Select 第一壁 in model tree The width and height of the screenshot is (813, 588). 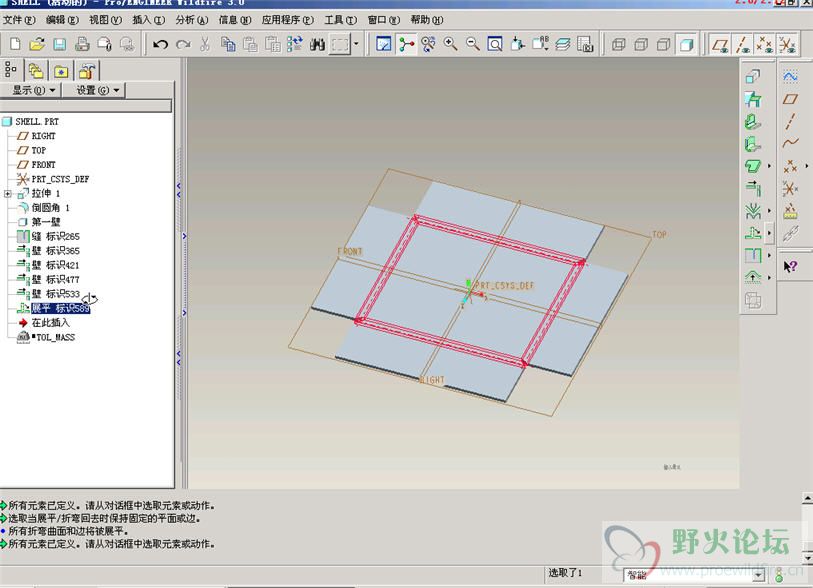(46, 222)
